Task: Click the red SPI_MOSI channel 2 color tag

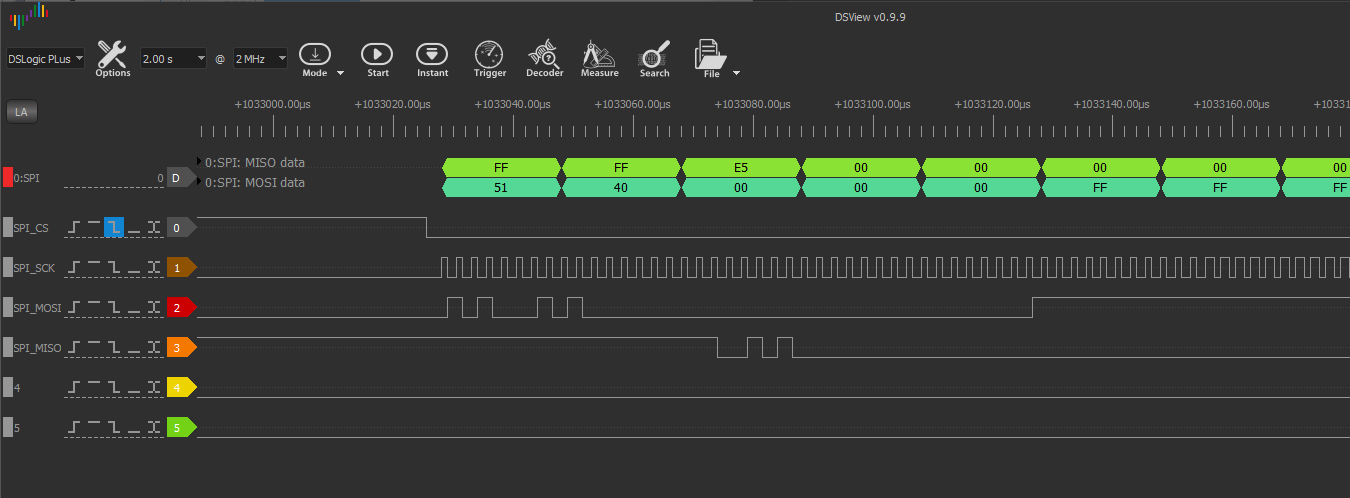Action: [179, 308]
